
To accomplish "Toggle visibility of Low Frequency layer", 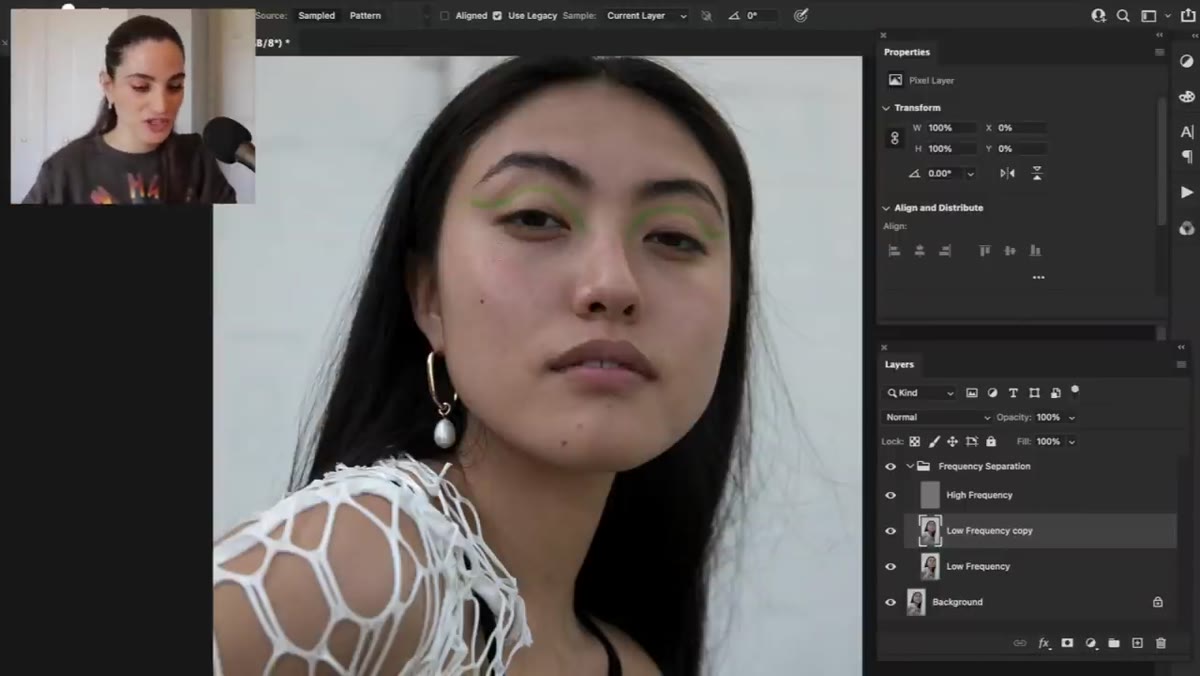I will tap(891, 566).
